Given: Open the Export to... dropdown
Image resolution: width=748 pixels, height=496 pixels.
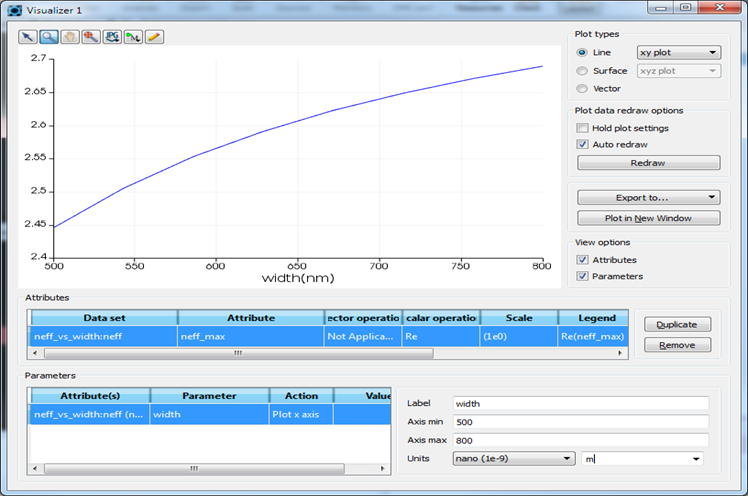Looking at the screenshot, I should [649, 197].
